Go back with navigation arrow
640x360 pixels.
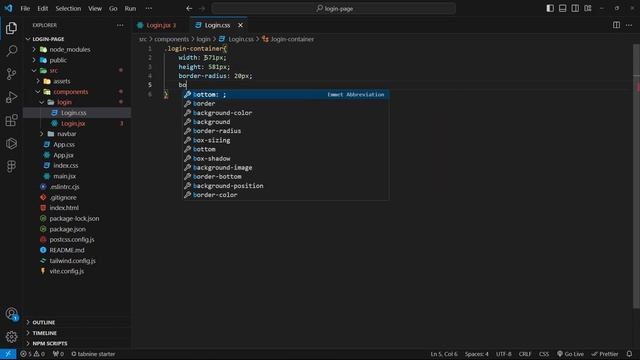189,8
